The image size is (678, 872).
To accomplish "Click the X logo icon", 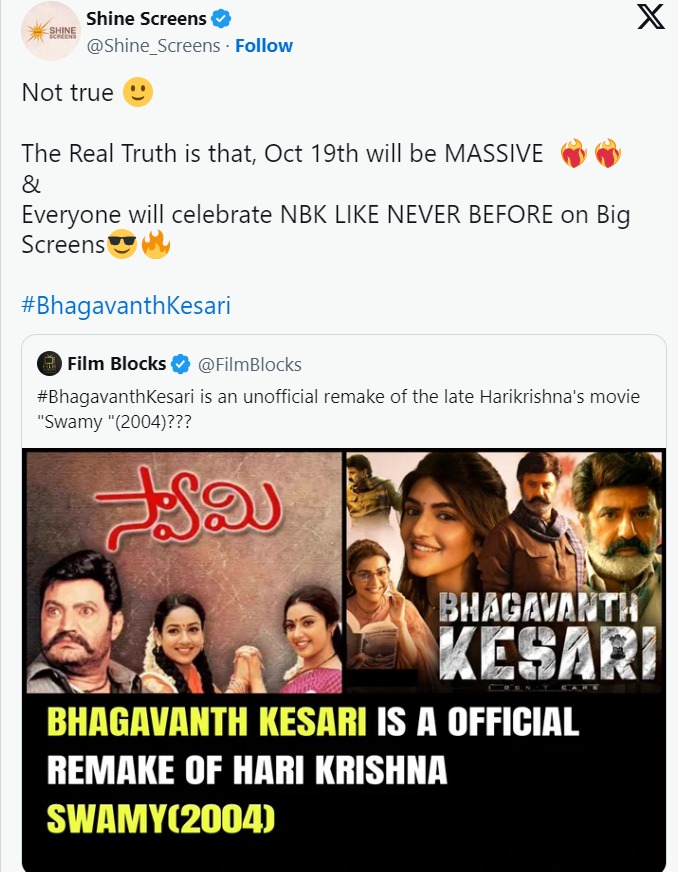I will 650,17.
